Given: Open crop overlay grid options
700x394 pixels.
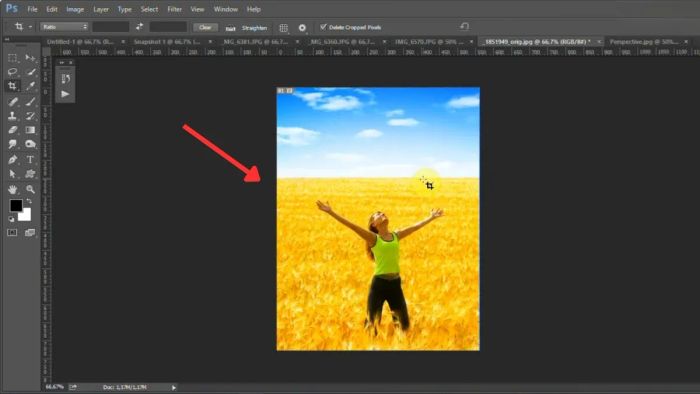Looking at the screenshot, I should pos(283,28).
